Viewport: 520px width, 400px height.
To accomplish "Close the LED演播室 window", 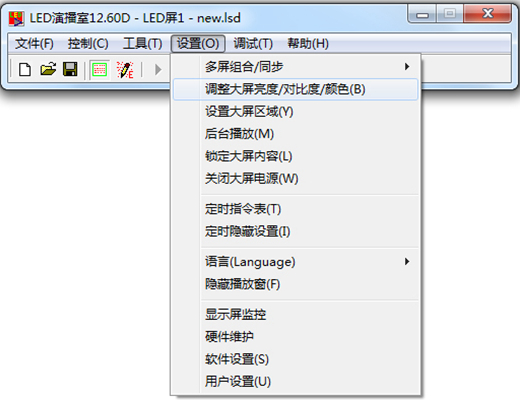I will click(x=488, y=14).
